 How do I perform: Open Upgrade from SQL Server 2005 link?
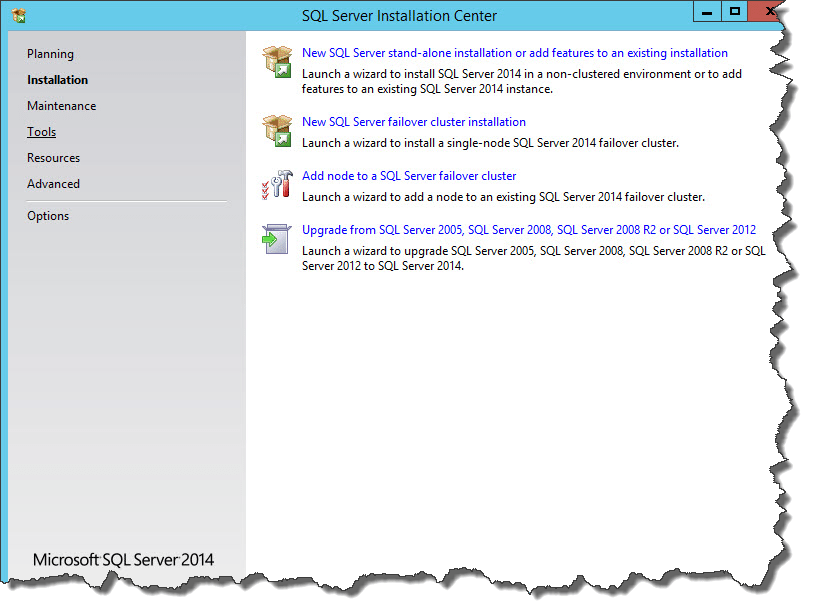click(x=528, y=230)
